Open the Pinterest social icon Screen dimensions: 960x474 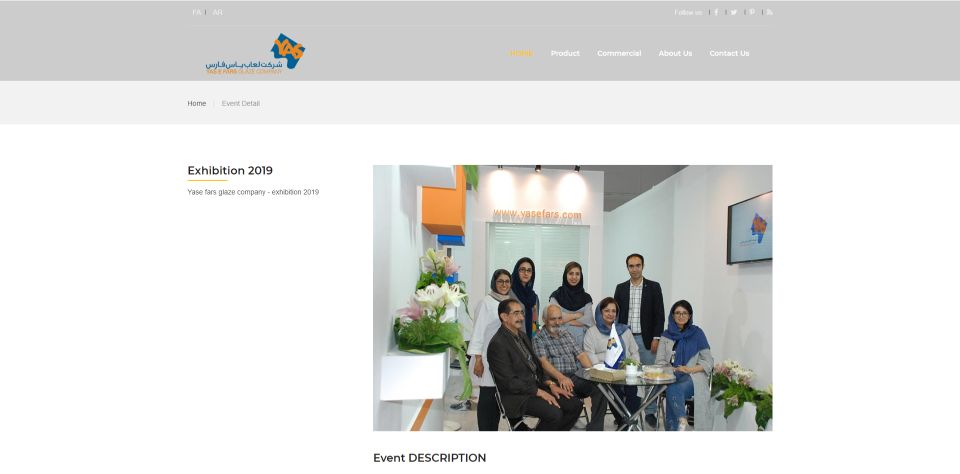(x=752, y=12)
